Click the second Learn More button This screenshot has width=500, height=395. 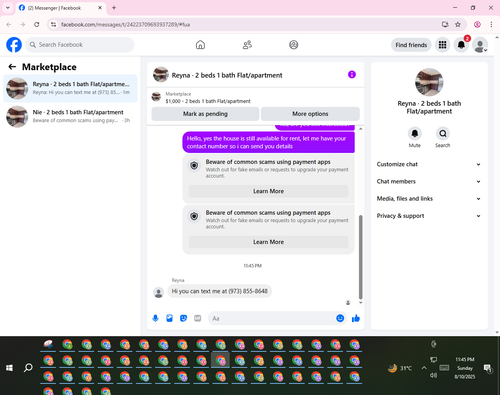(268, 242)
